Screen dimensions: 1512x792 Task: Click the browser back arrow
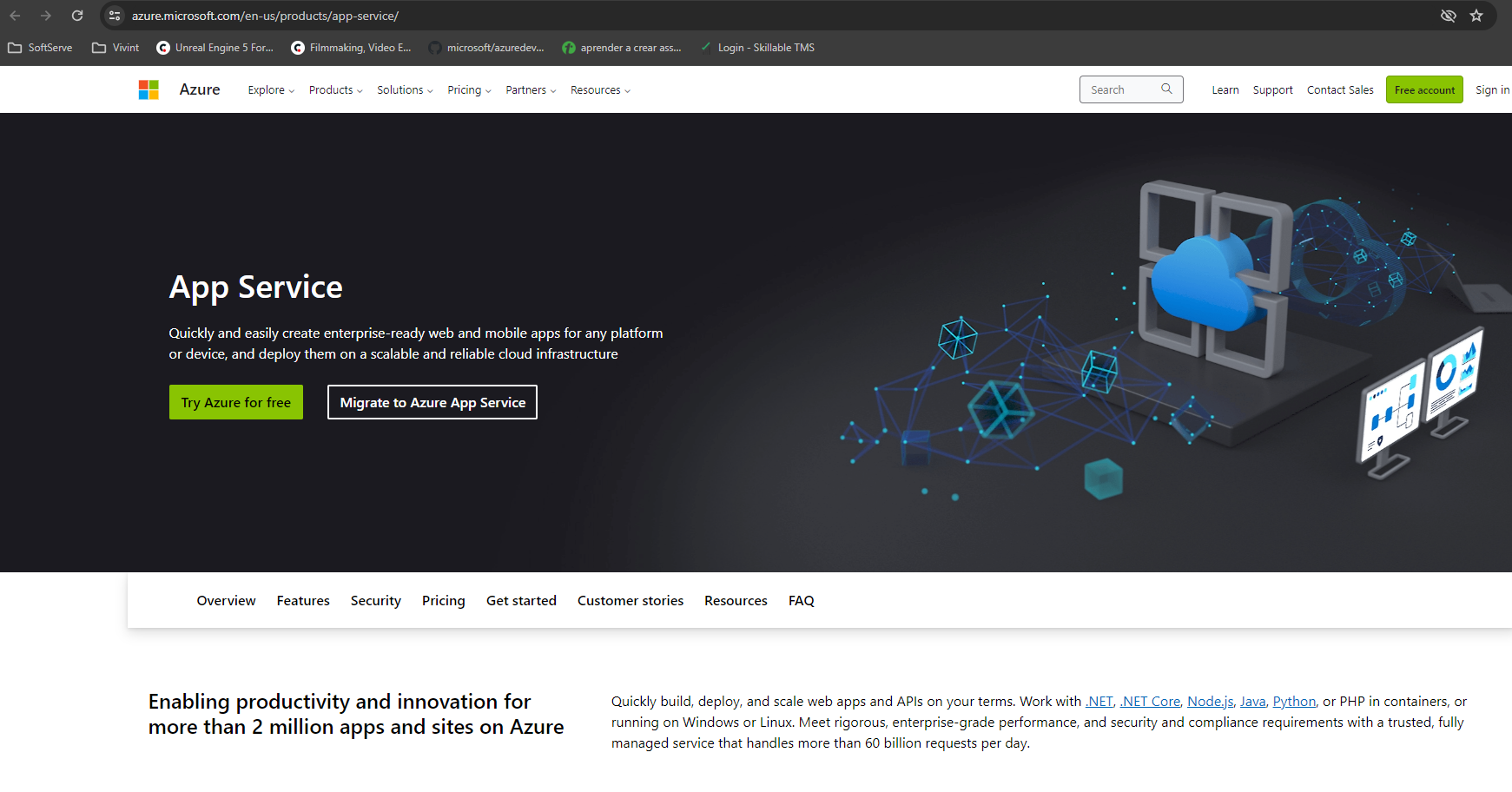(16, 16)
